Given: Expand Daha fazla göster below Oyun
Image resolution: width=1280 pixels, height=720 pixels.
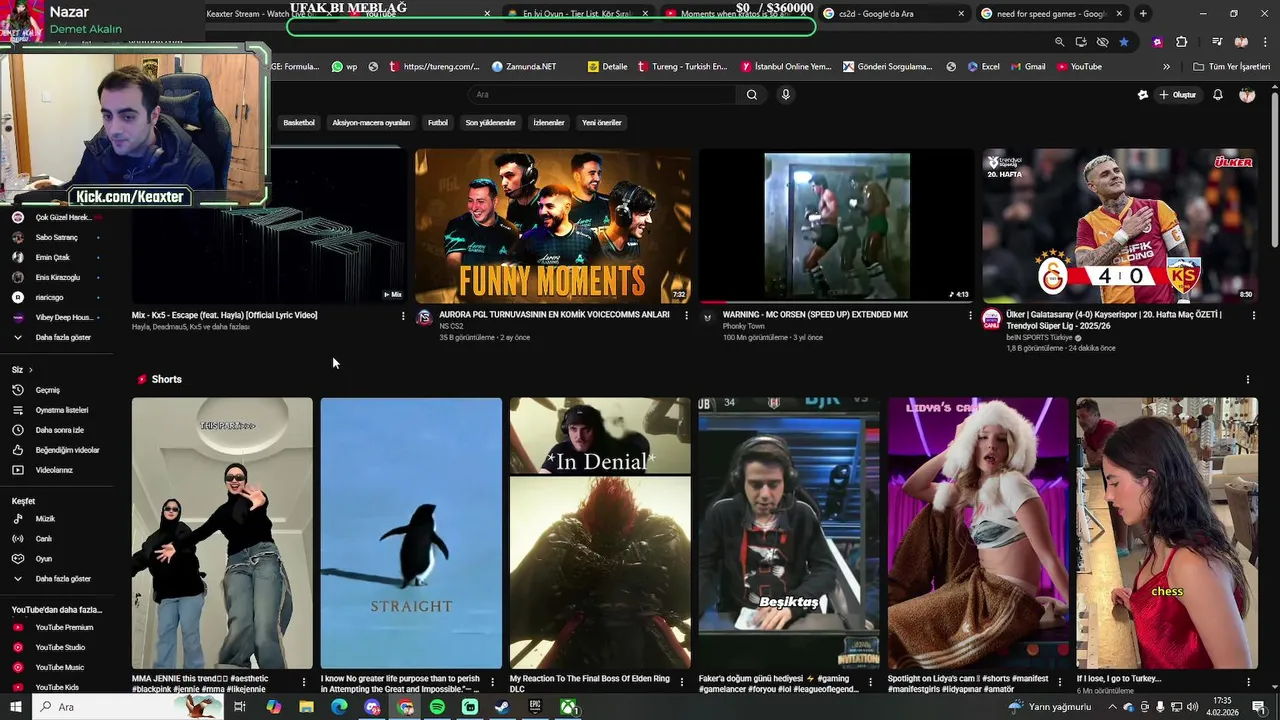Looking at the screenshot, I should tap(52, 579).
